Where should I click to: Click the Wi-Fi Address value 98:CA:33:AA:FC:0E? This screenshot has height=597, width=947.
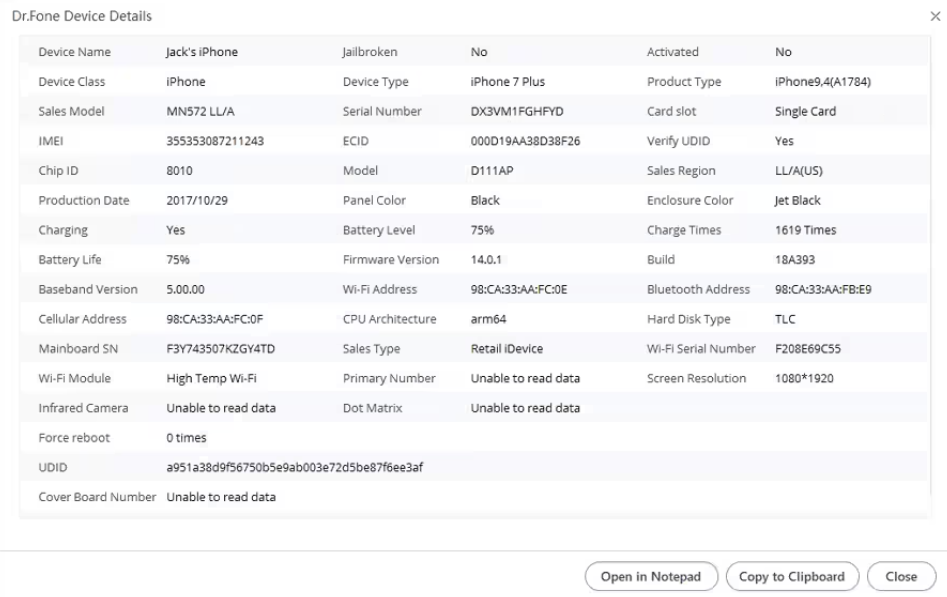[x=519, y=289]
